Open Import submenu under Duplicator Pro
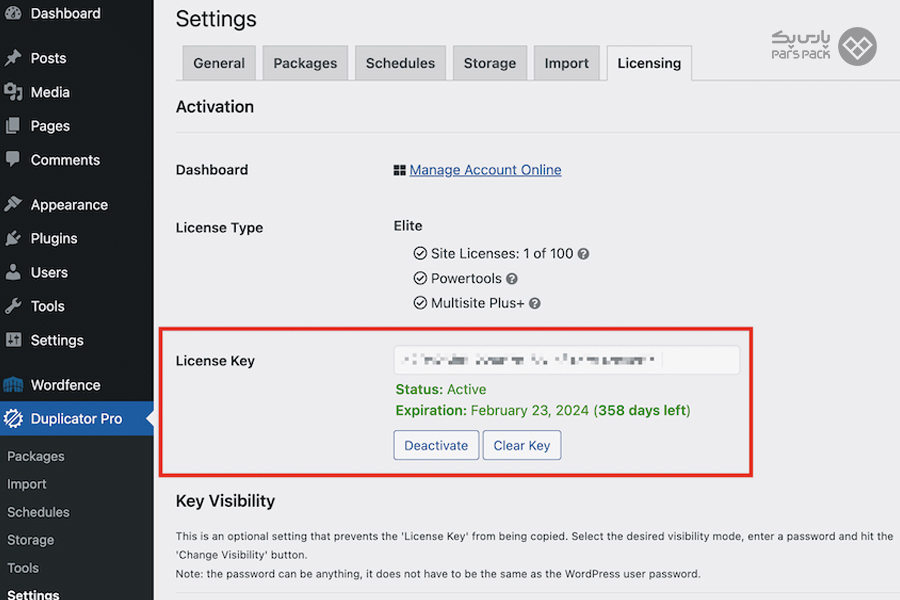900x600 pixels. (x=26, y=484)
